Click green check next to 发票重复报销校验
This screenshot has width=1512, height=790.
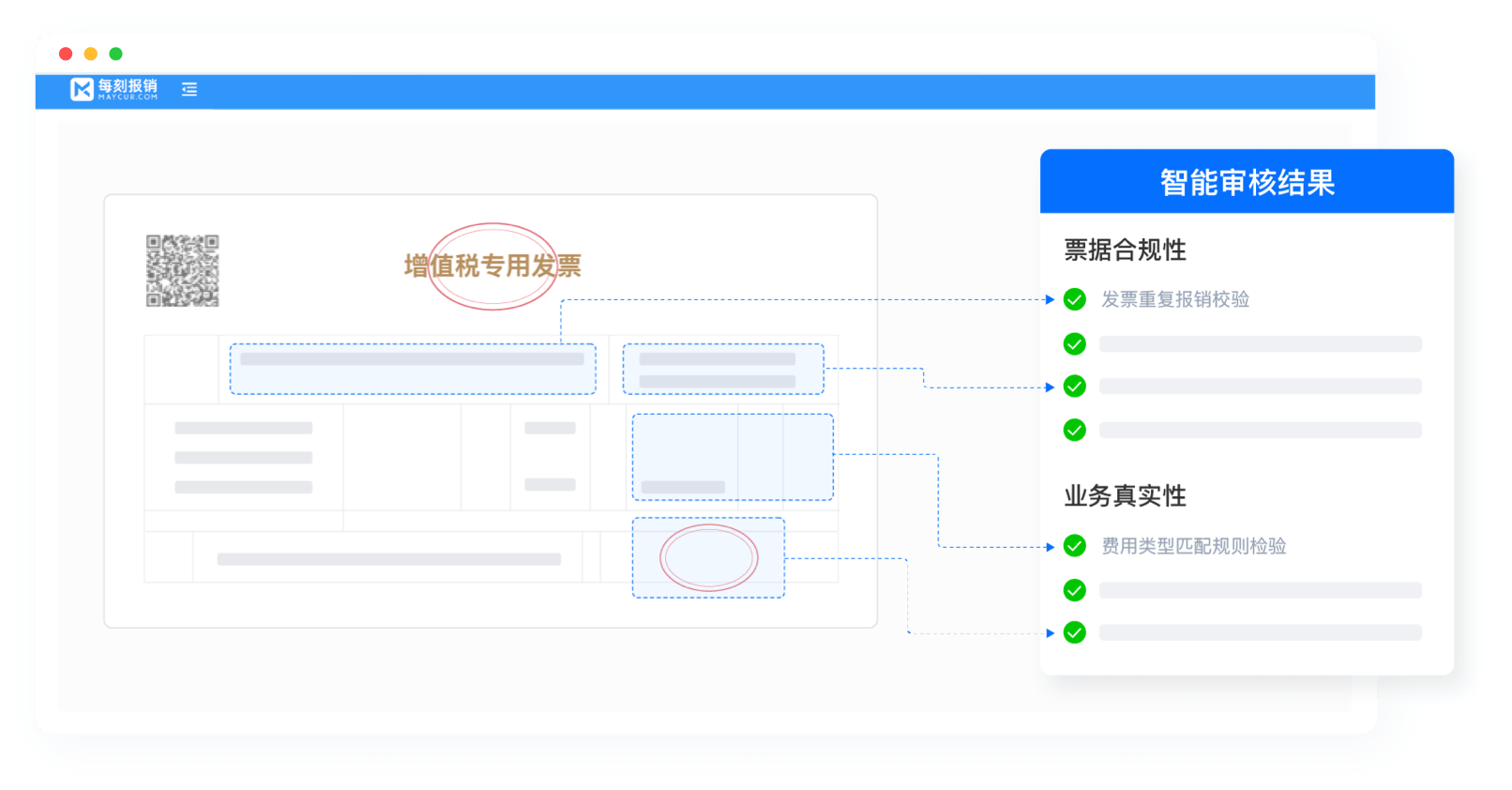click(x=1075, y=299)
